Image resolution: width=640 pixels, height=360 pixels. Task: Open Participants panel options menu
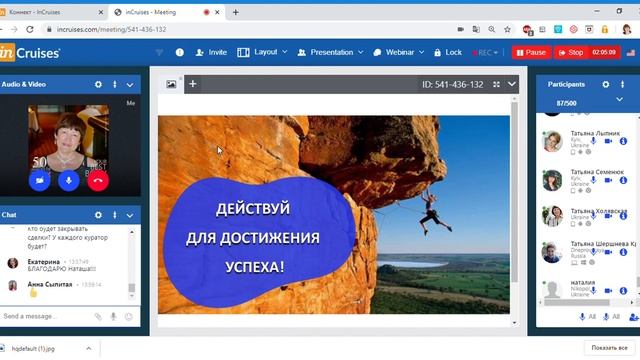(622, 84)
